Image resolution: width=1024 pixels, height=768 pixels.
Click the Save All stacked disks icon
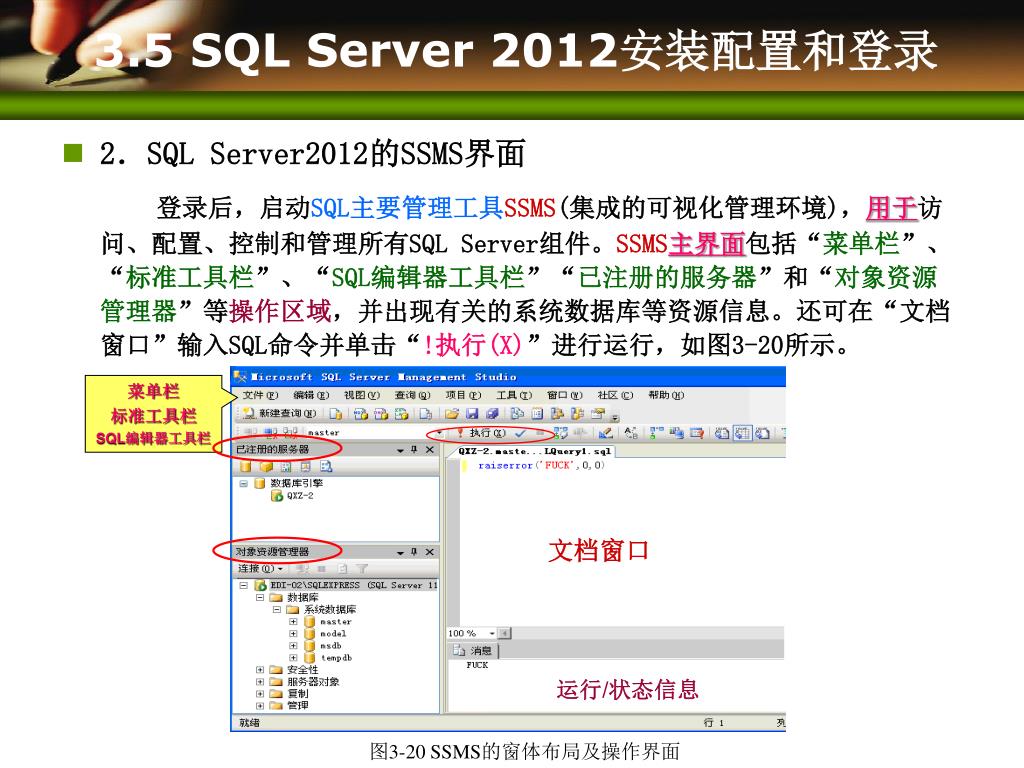point(493,413)
